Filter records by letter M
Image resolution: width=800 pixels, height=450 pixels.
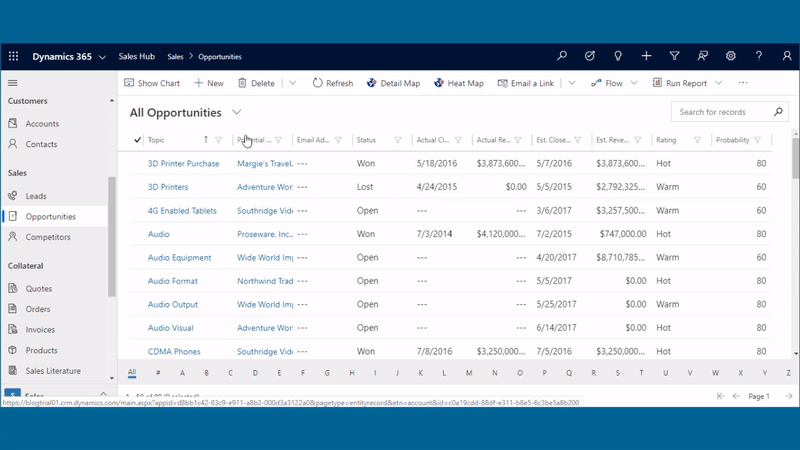pyautogui.click(x=469, y=373)
